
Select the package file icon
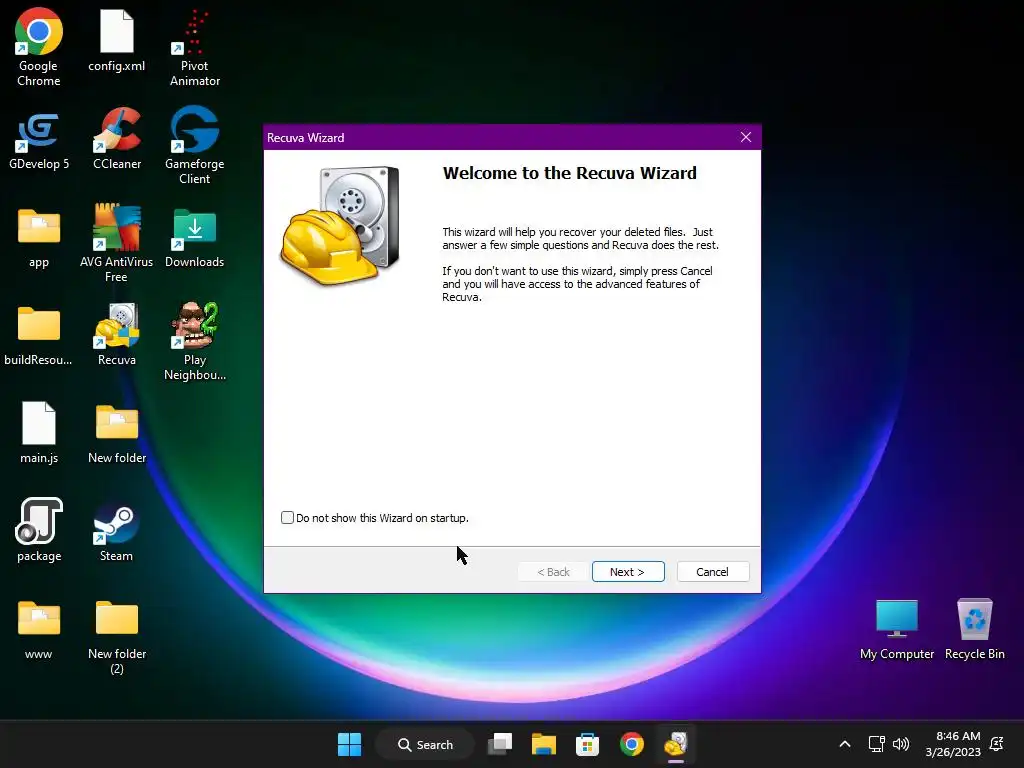(39, 530)
